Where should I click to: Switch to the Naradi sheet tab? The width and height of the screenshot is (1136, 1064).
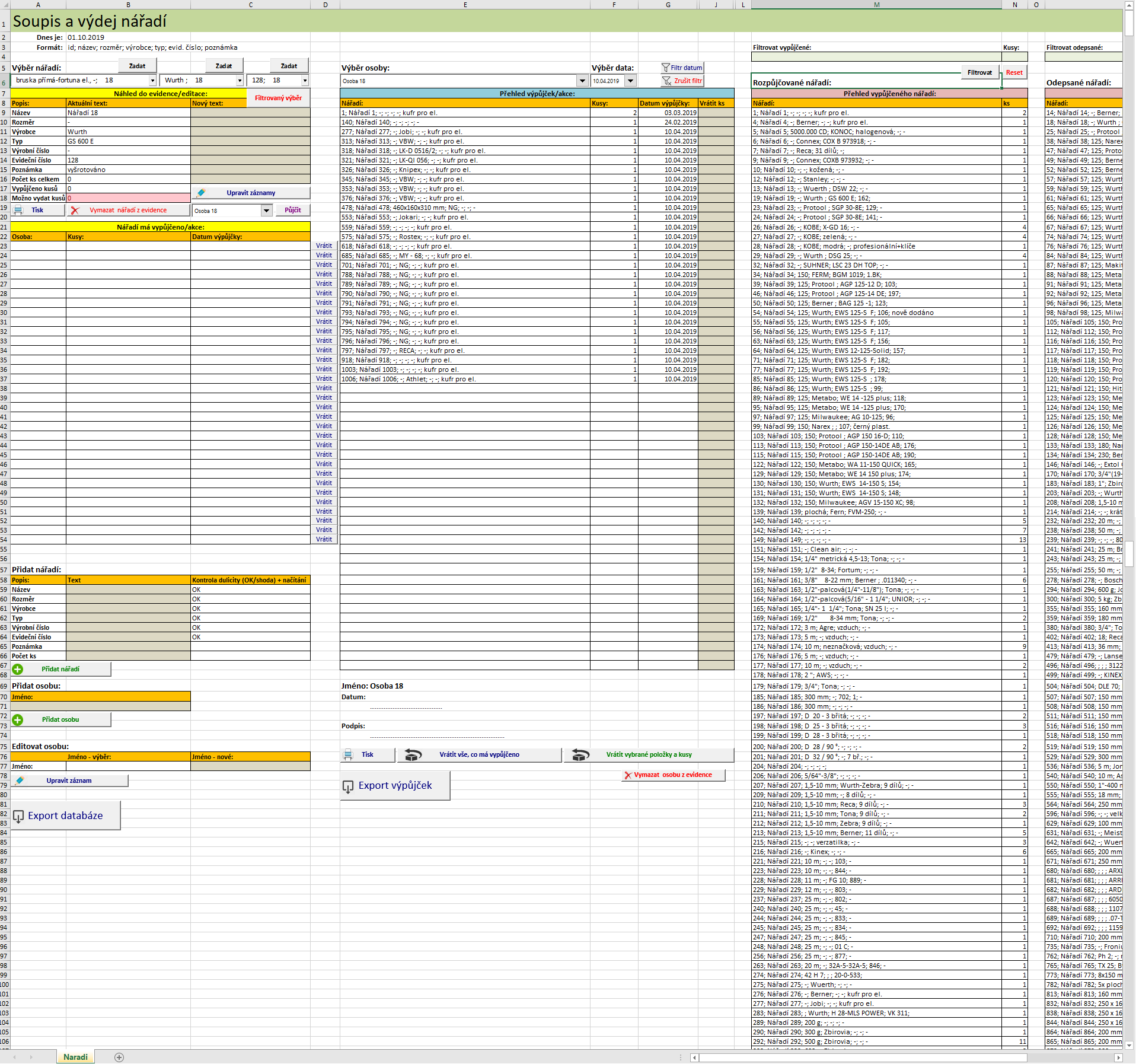(x=75, y=1057)
